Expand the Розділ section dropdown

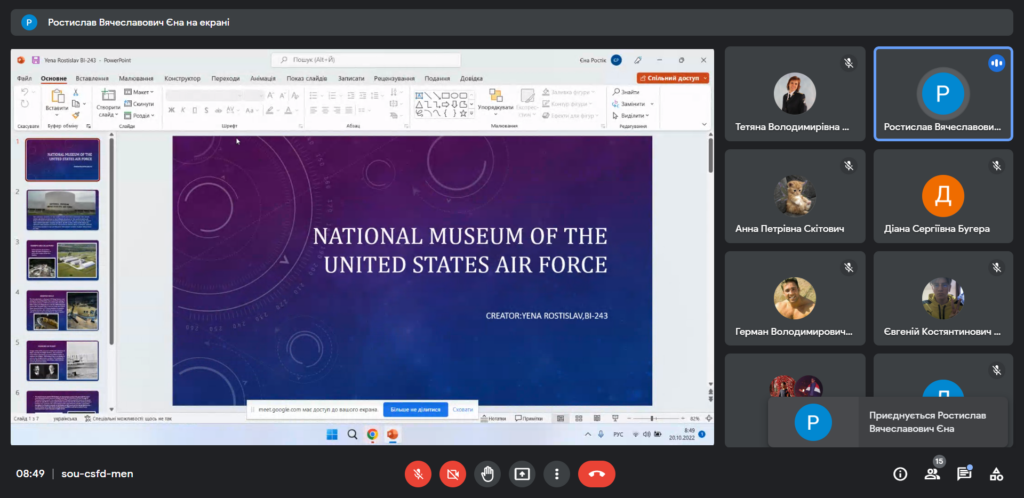[142, 115]
